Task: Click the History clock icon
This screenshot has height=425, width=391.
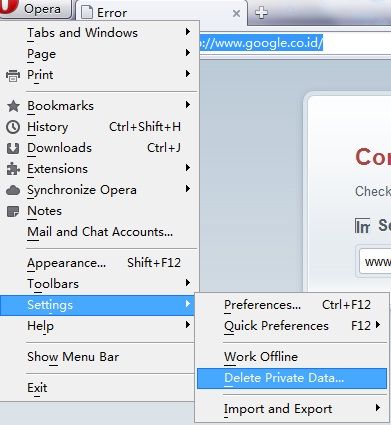Action: click(x=13, y=127)
